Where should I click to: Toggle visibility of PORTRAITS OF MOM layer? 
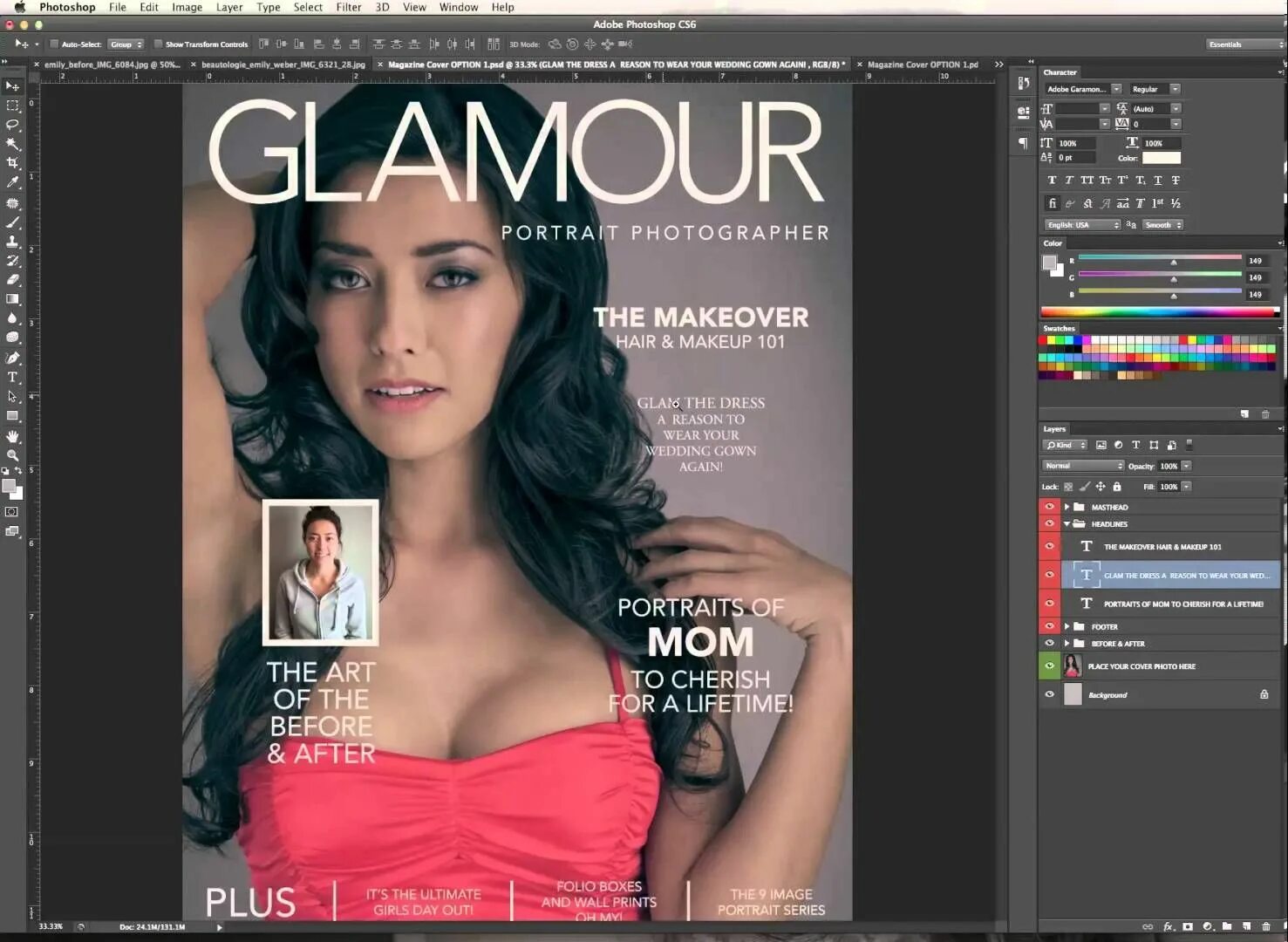[x=1049, y=603]
